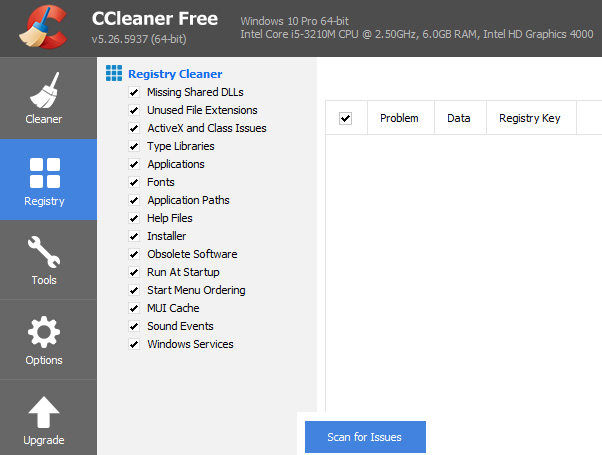The height and width of the screenshot is (455, 602).
Task: Toggle MUI Cache checkbox
Action: pos(134,308)
